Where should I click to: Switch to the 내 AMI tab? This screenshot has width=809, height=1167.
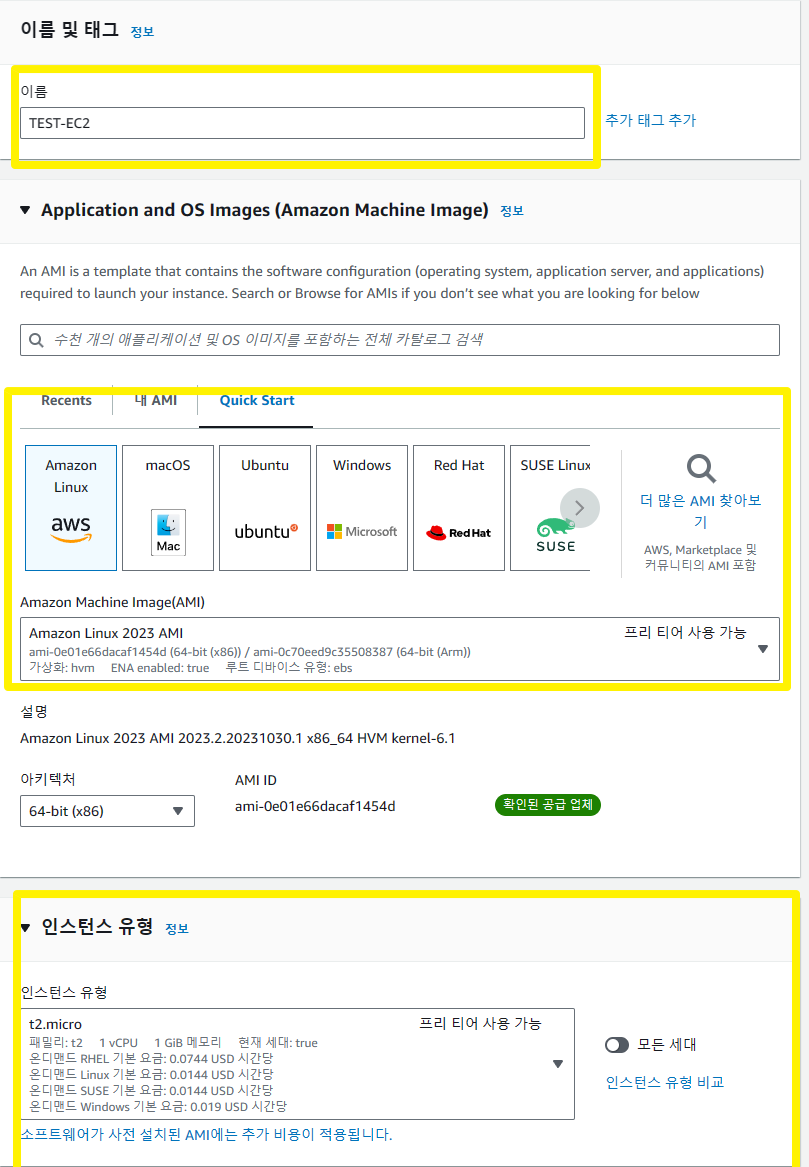(x=156, y=400)
